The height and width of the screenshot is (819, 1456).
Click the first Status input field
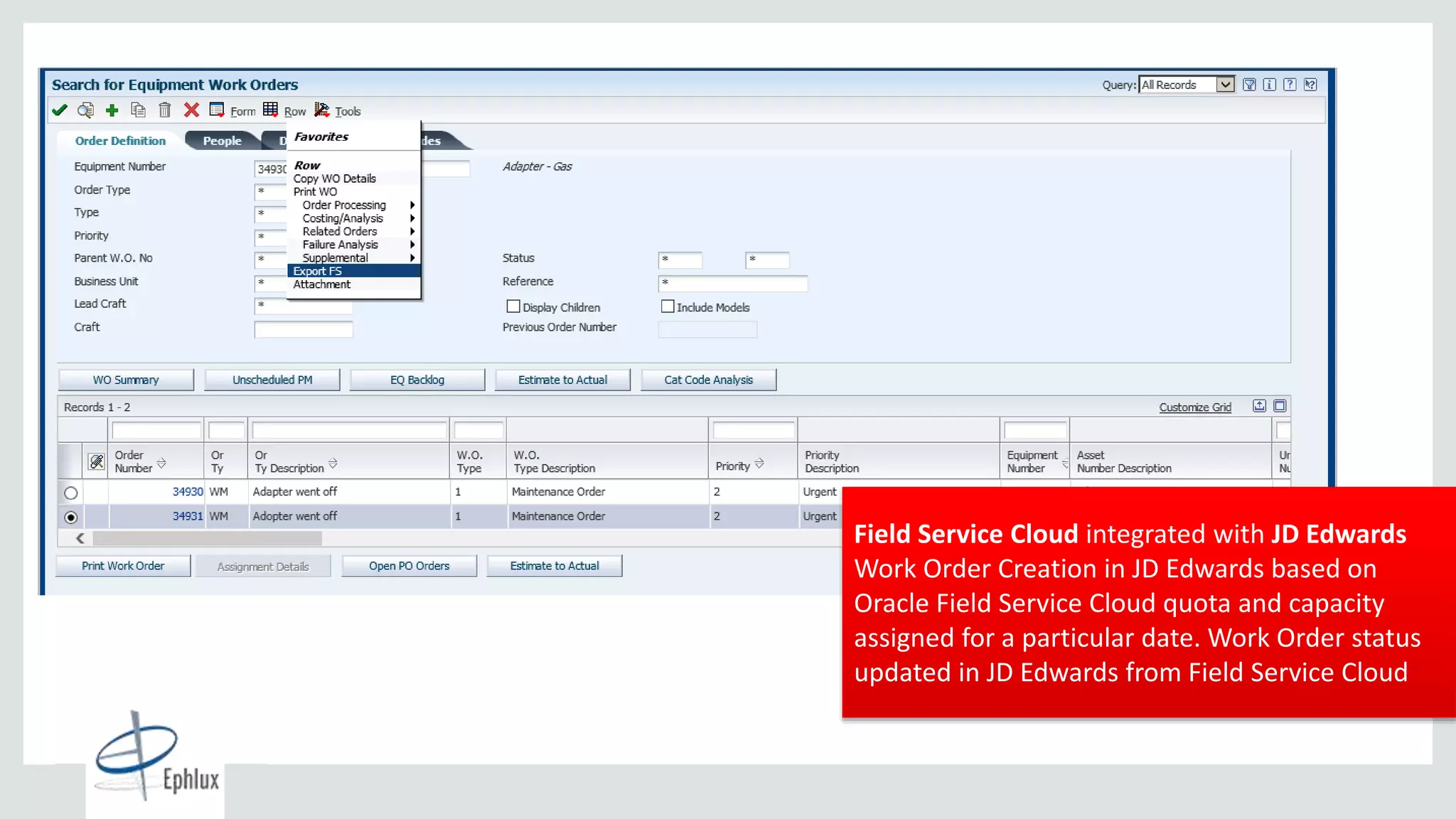tap(680, 260)
